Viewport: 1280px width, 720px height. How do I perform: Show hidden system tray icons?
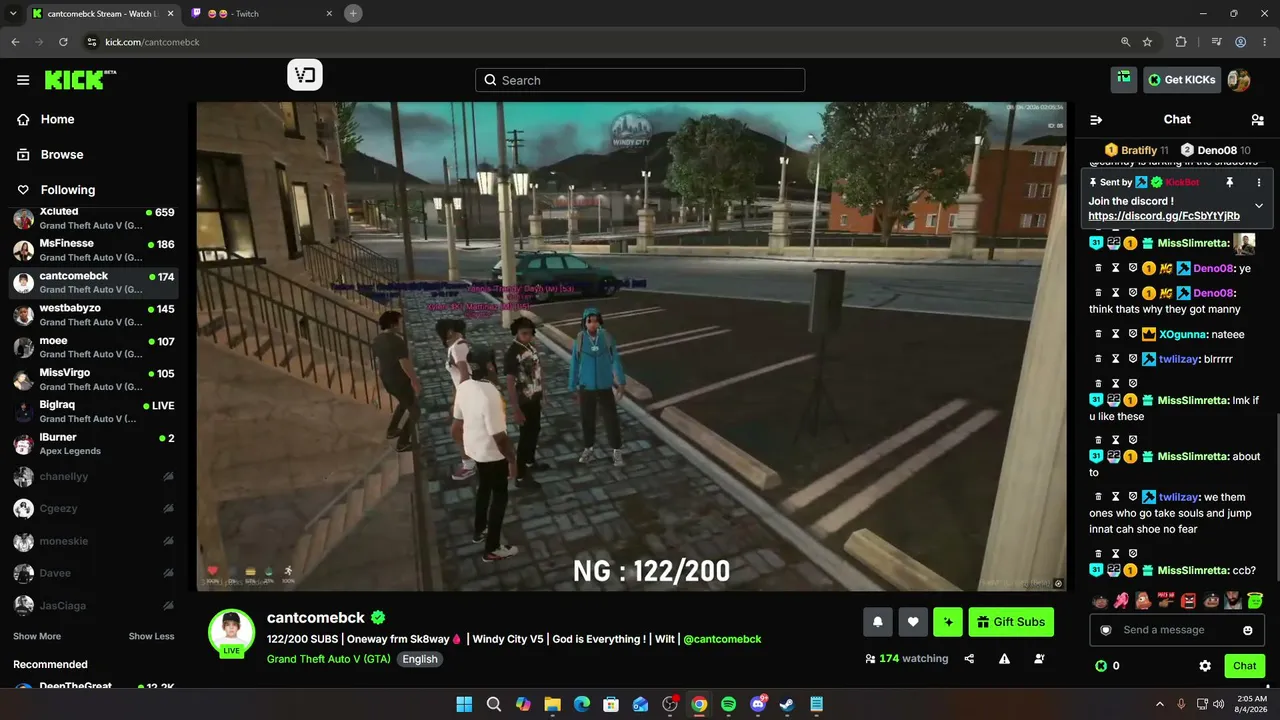pyautogui.click(x=1161, y=704)
